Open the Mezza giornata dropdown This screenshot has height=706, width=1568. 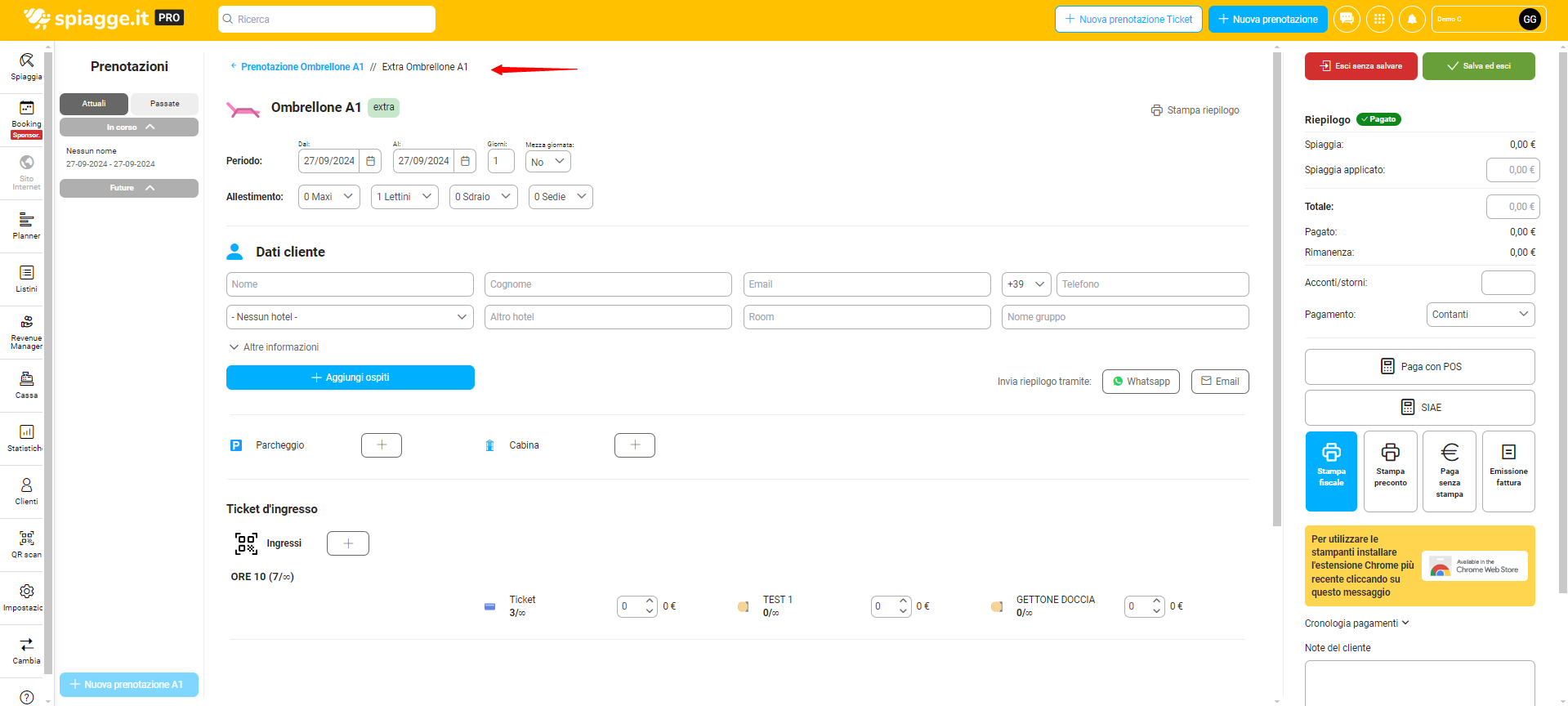[x=547, y=162]
